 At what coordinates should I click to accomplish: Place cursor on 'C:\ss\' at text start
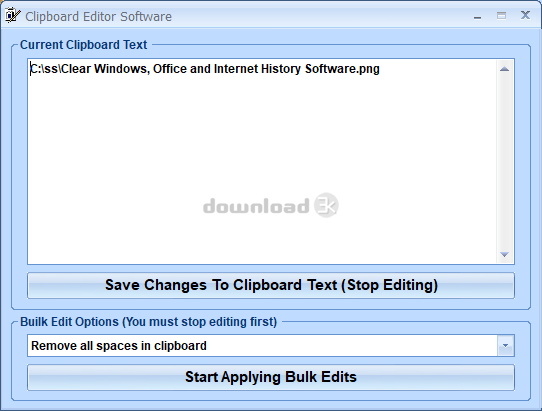[46, 69]
